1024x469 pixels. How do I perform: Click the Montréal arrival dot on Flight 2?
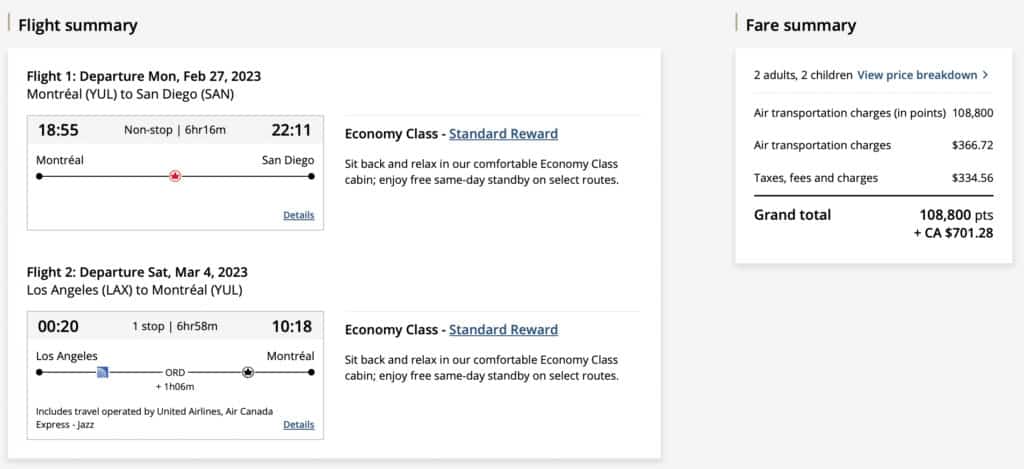point(312,372)
